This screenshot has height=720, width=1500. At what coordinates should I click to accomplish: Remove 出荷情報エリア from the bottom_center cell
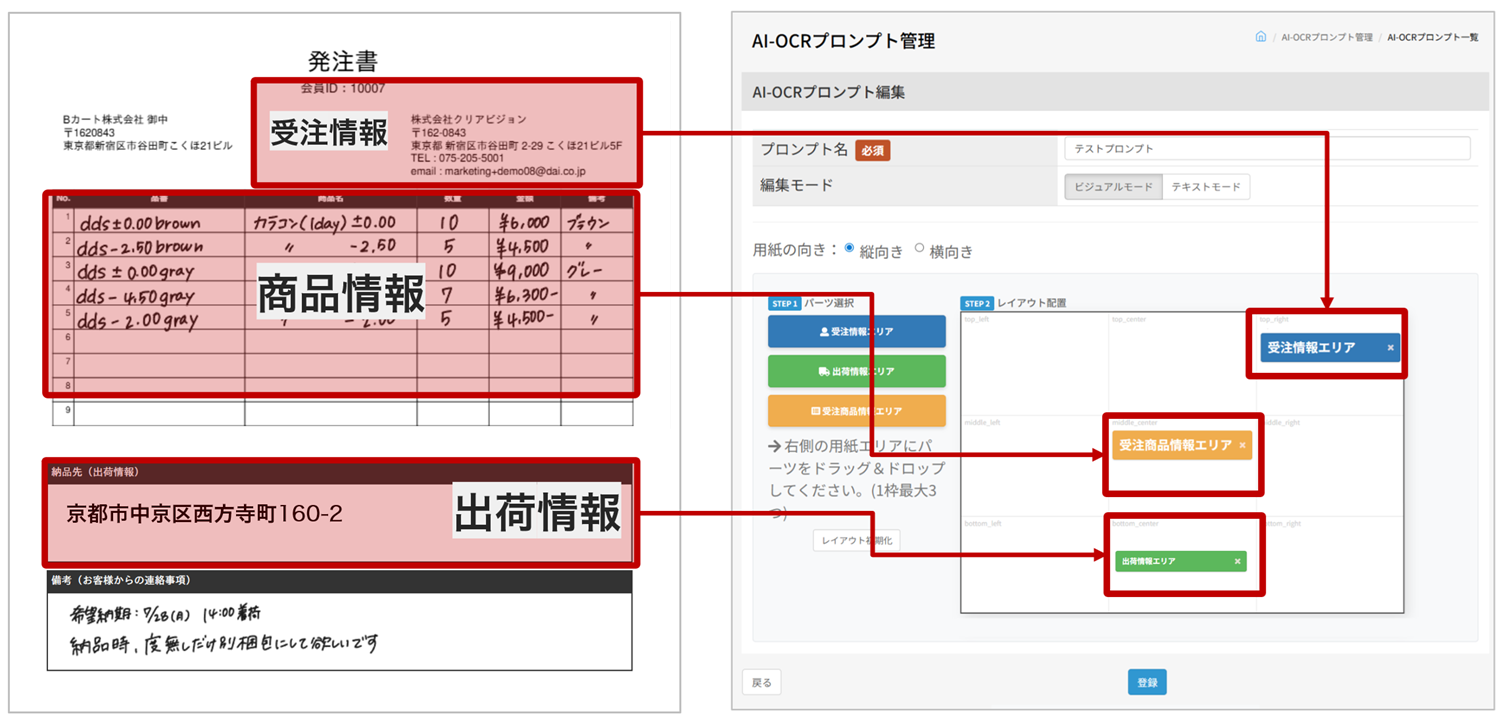pyautogui.click(x=1237, y=562)
